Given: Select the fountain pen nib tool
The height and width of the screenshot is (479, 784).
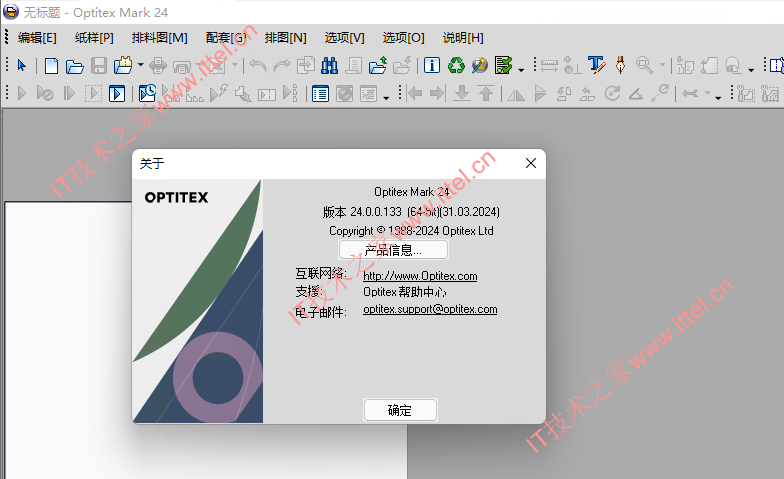Looking at the screenshot, I should pyautogui.click(x=620, y=65).
